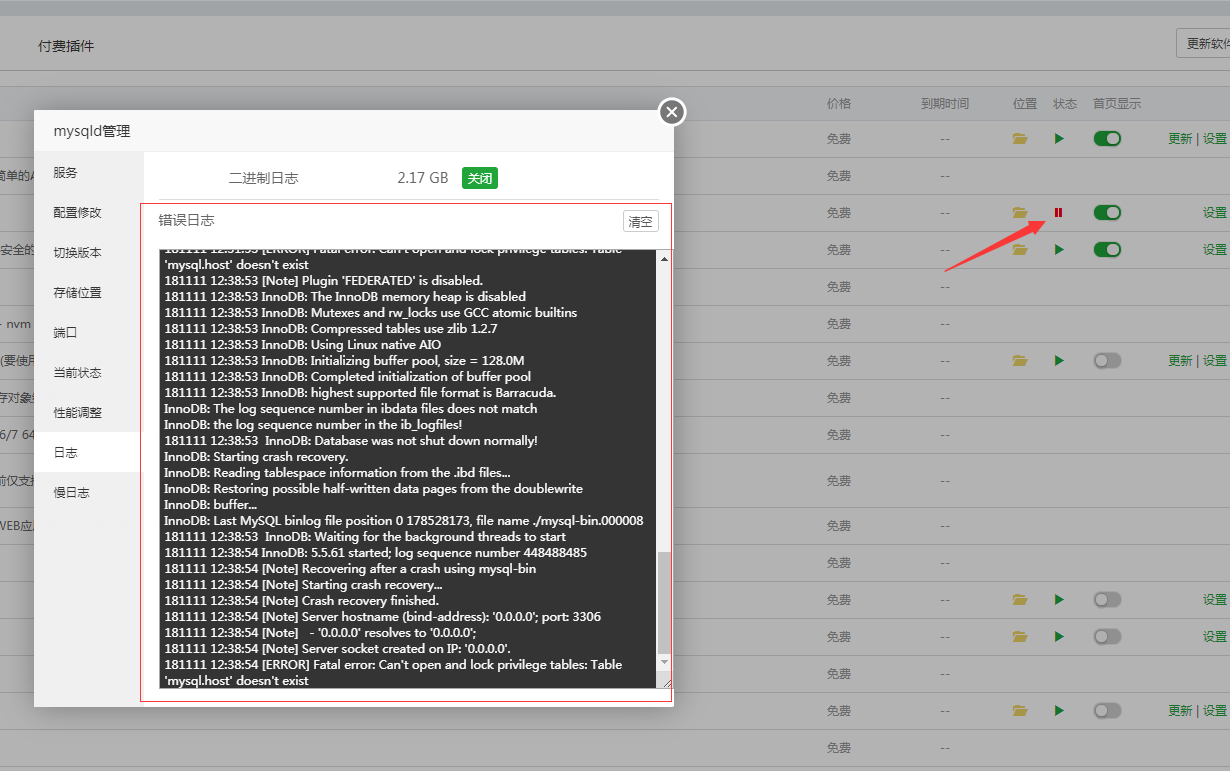
Task: Open 性能调整 section
Action: tap(89, 412)
